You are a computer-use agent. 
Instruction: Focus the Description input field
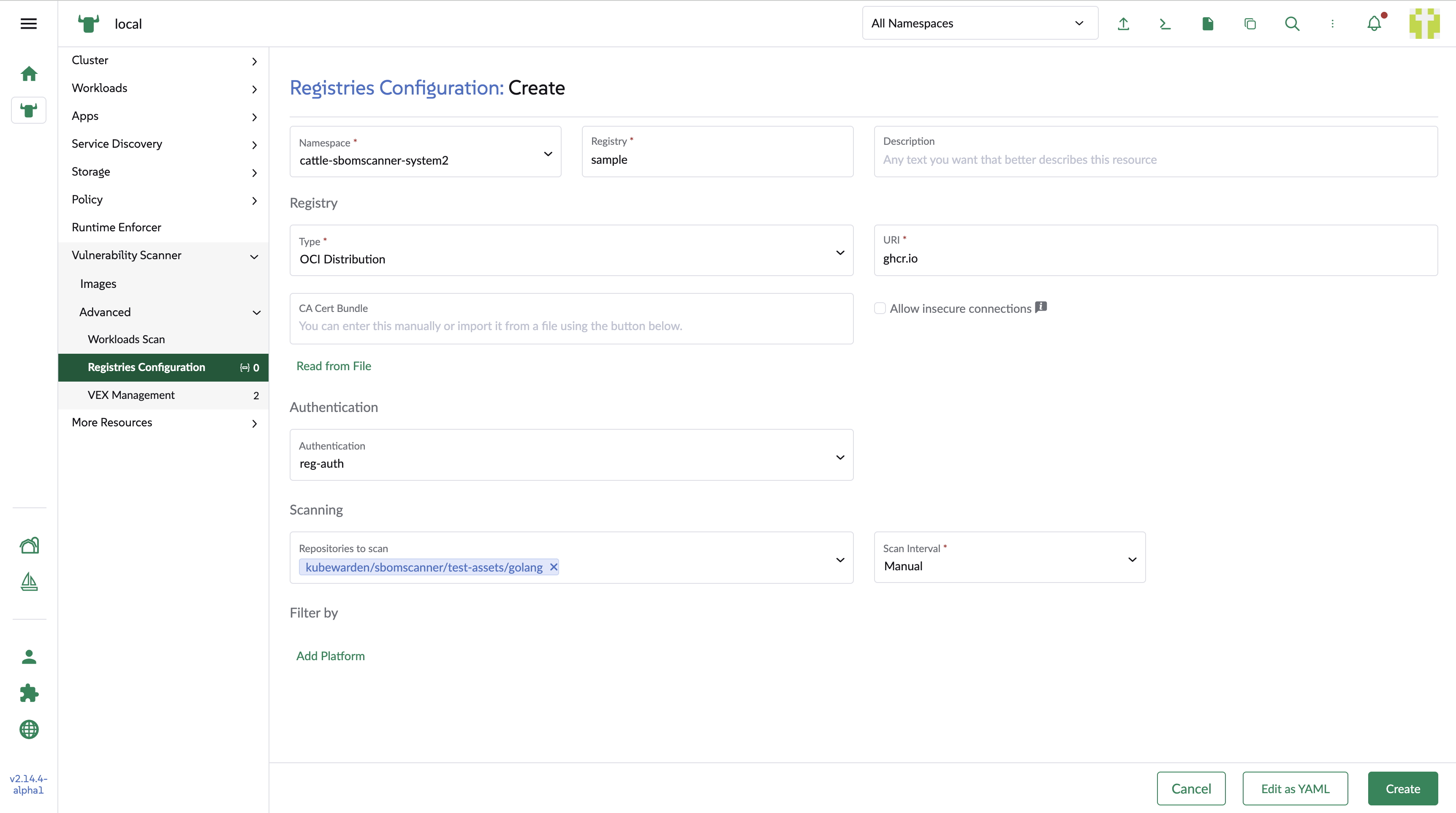point(1155,152)
